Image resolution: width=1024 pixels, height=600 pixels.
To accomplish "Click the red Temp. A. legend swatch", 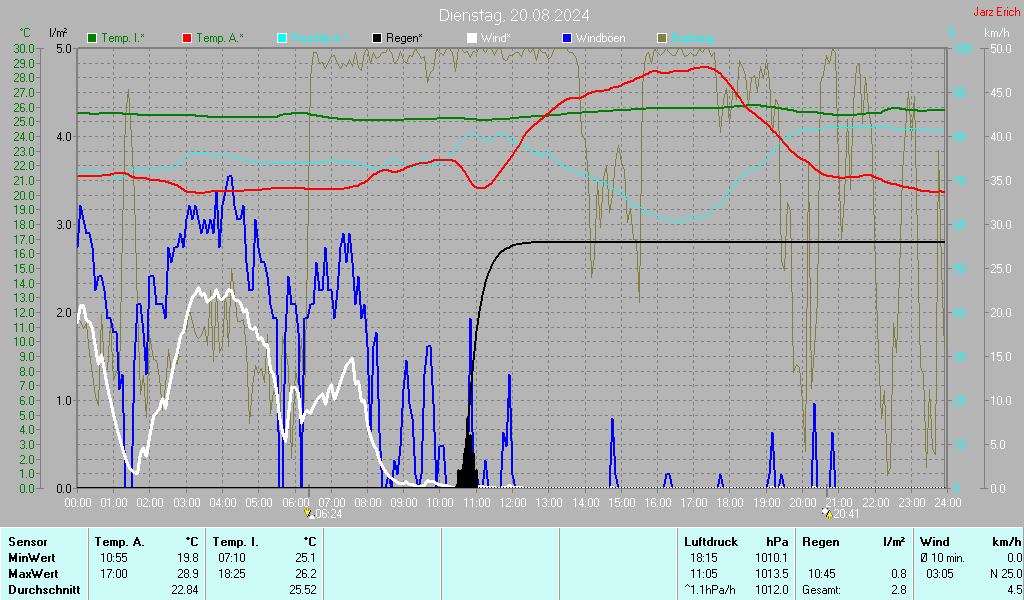I will click(x=187, y=38).
